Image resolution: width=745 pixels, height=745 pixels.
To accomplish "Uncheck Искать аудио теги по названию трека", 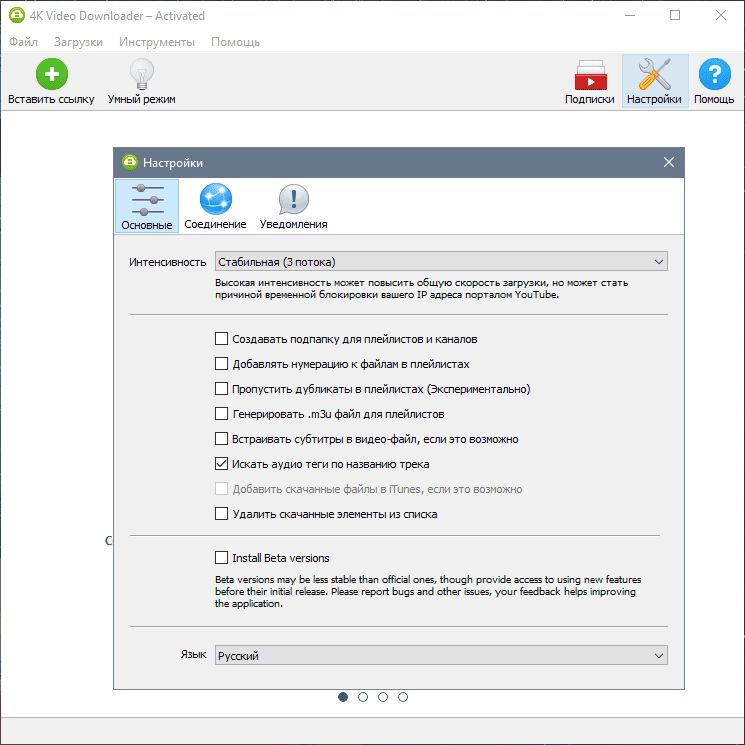I will 221,464.
